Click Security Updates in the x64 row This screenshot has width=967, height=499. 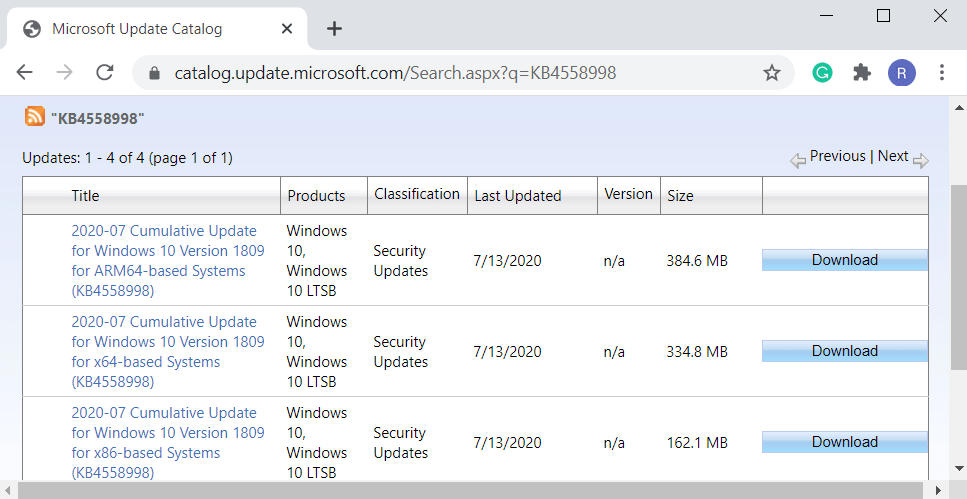pos(401,352)
